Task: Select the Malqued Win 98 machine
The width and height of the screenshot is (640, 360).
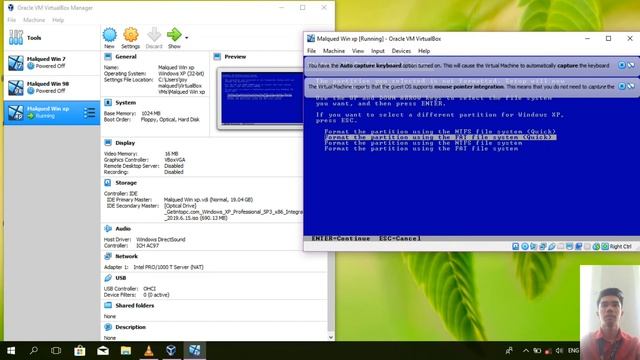Action: 52,87
